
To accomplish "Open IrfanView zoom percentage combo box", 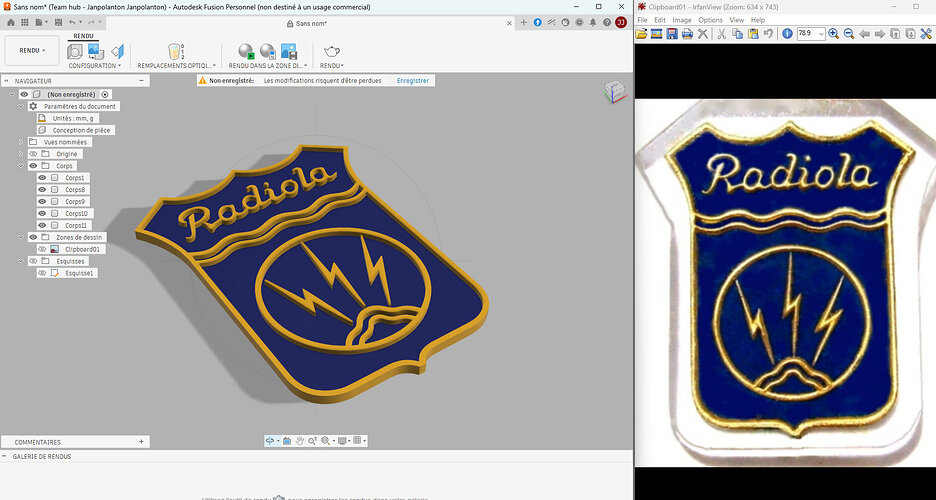I will [x=811, y=34].
